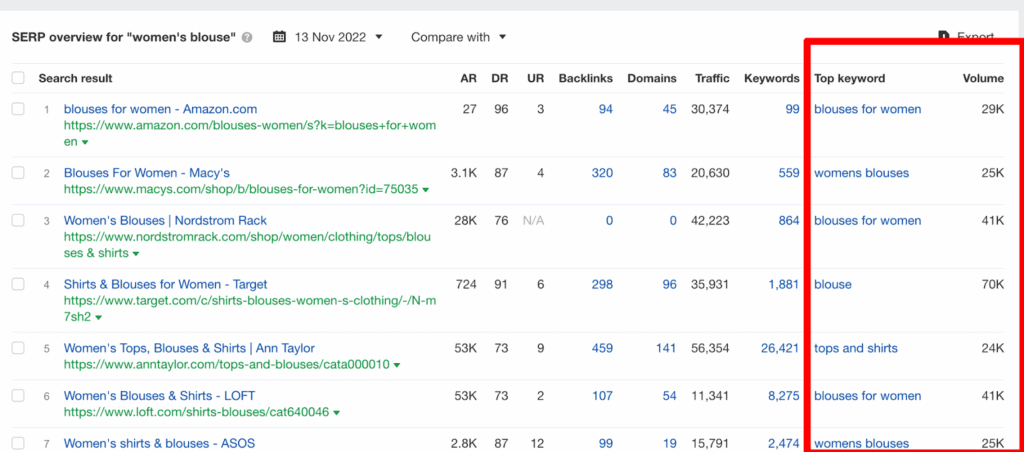Viewport: 1024px width, 452px height.
Task: Click the Domains column header
Action: point(652,78)
